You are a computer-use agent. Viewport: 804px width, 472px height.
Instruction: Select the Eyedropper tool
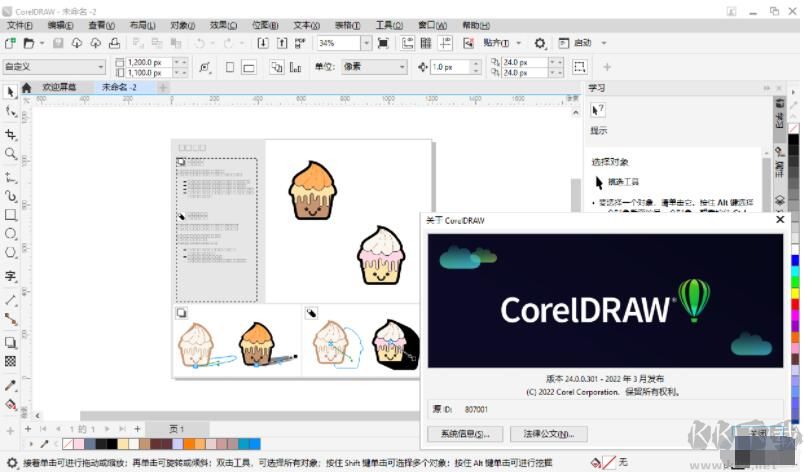11,385
